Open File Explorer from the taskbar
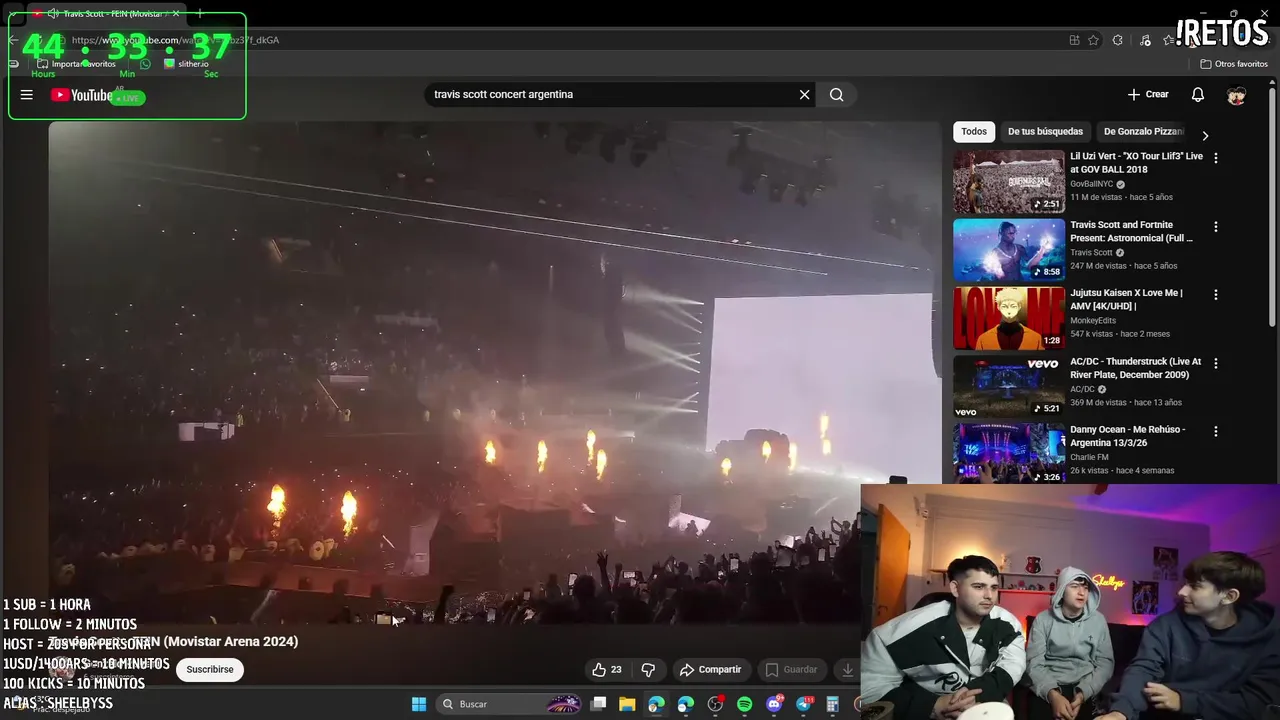This screenshot has width=1280, height=720. [627, 704]
